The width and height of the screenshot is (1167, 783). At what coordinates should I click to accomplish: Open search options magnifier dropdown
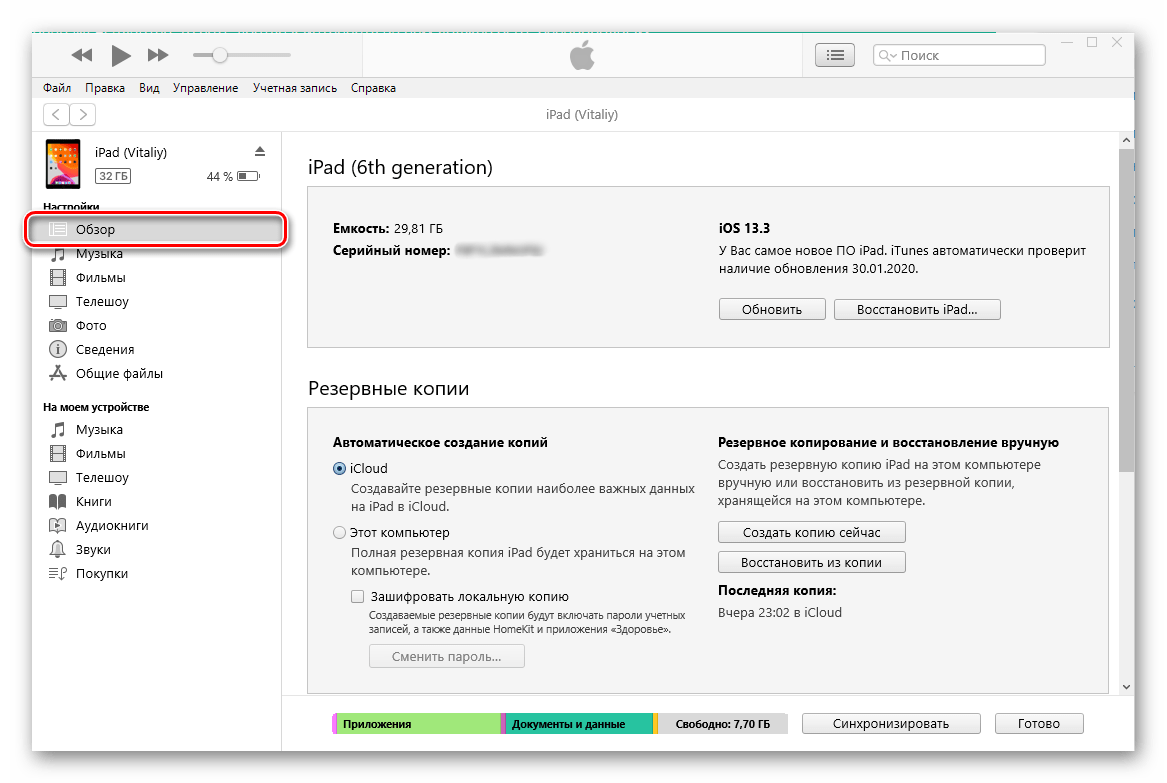click(887, 55)
